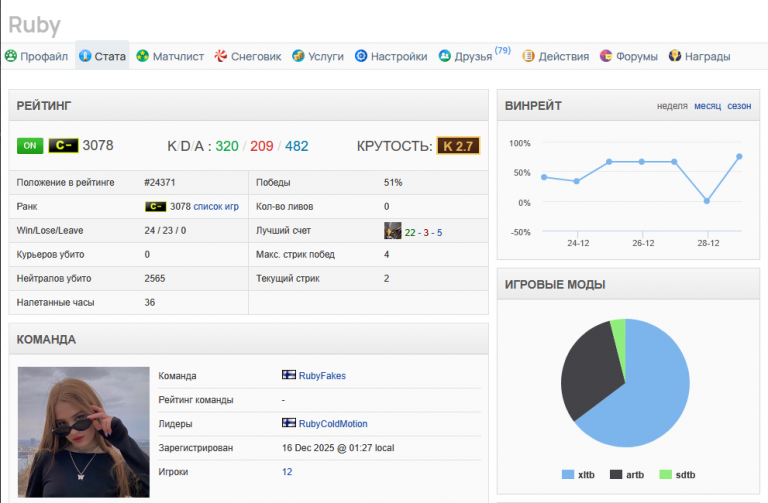Open the team players count 12
Image resolution: width=768 pixels, height=503 pixels.
[287, 472]
